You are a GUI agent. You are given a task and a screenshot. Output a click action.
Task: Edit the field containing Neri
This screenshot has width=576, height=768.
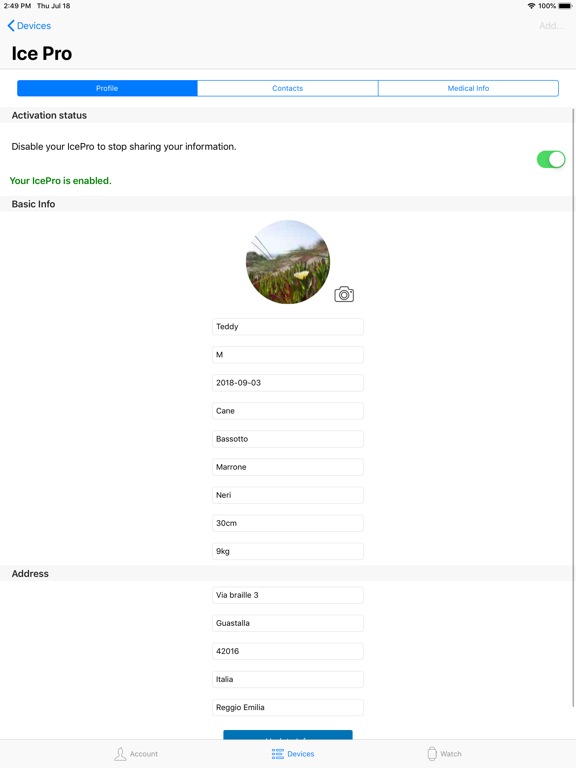288,495
